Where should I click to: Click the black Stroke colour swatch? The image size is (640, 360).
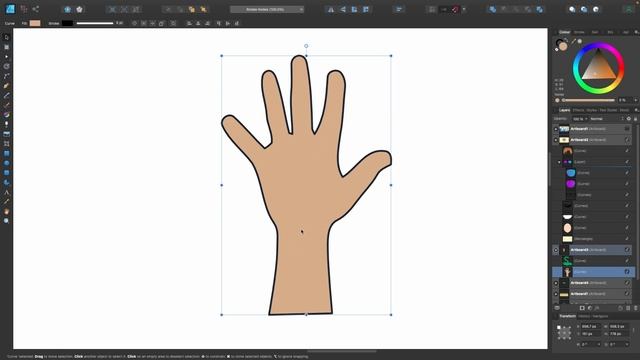pos(67,23)
